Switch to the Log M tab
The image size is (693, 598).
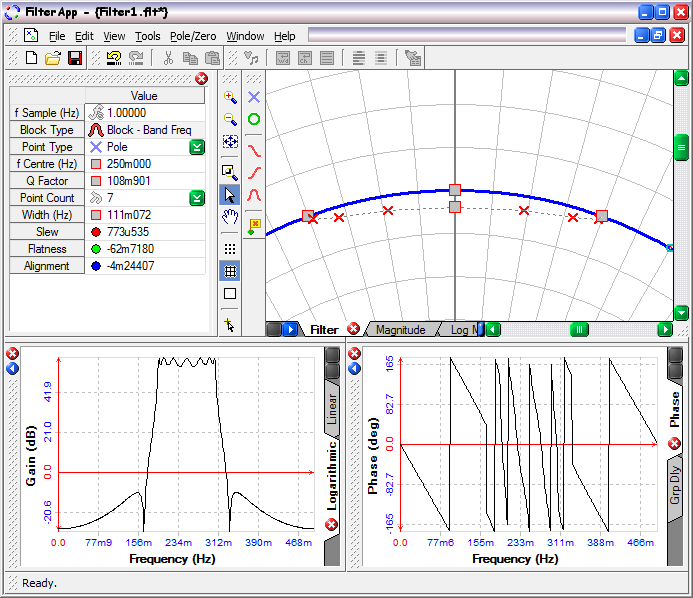point(461,330)
